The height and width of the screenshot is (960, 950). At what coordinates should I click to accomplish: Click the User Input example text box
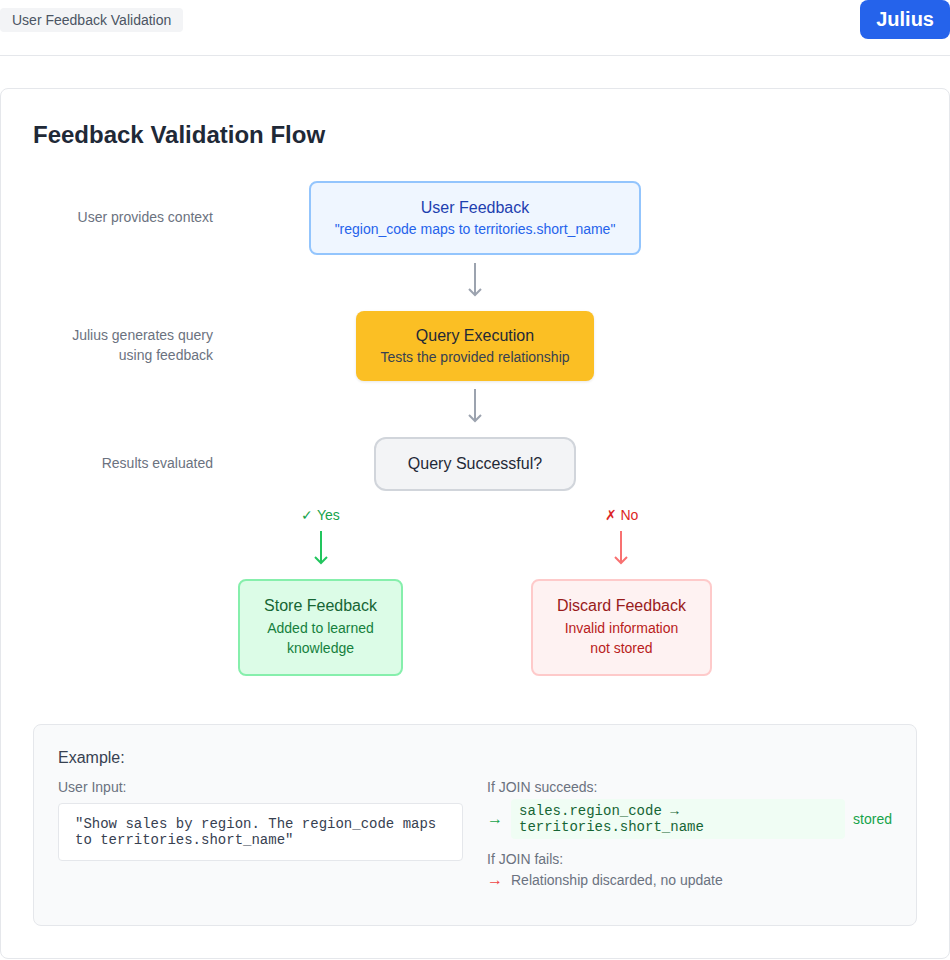point(260,832)
